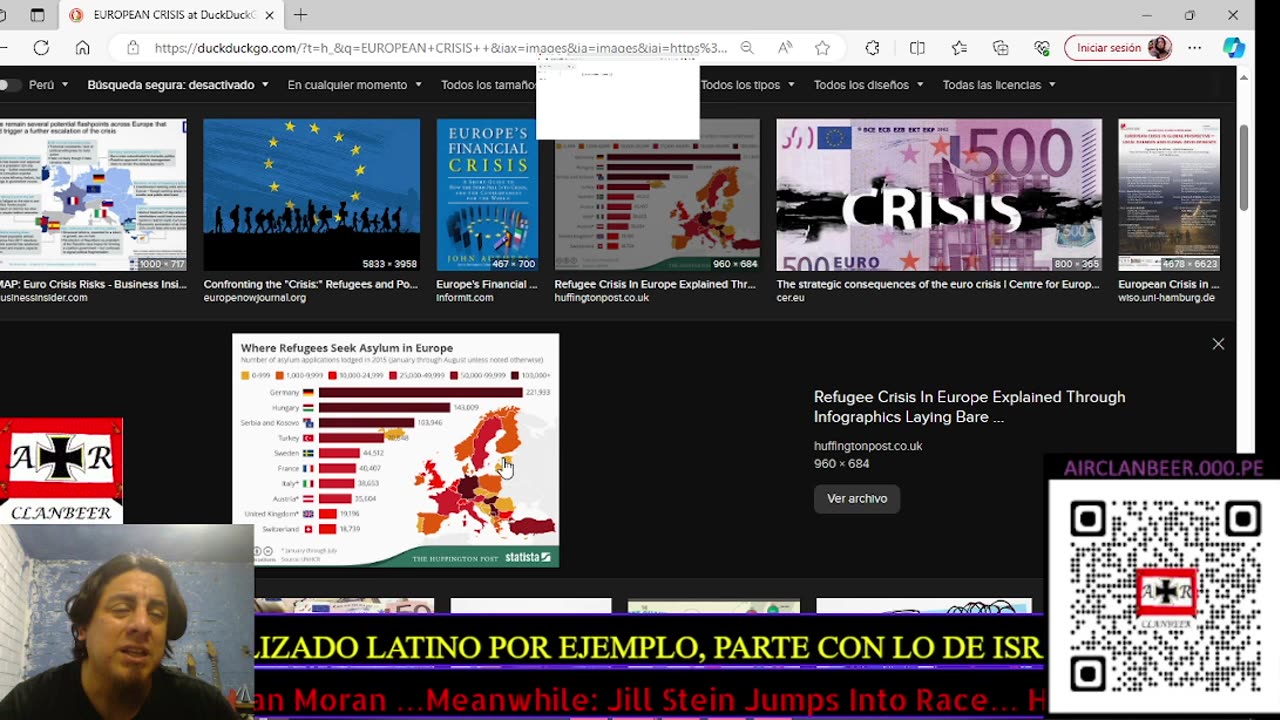
Task: Open the tab actions menu icon
Action: [x=37, y=15]
